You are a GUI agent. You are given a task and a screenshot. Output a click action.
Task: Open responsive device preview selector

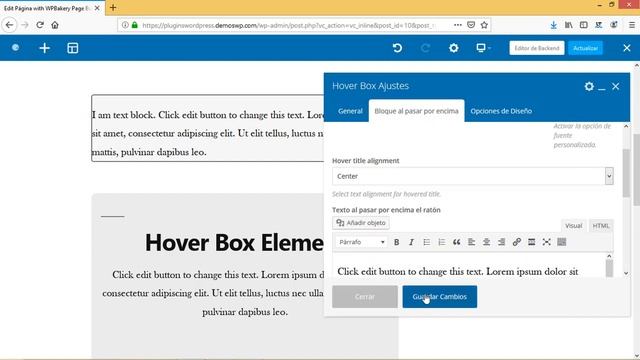tap(483, 48)
